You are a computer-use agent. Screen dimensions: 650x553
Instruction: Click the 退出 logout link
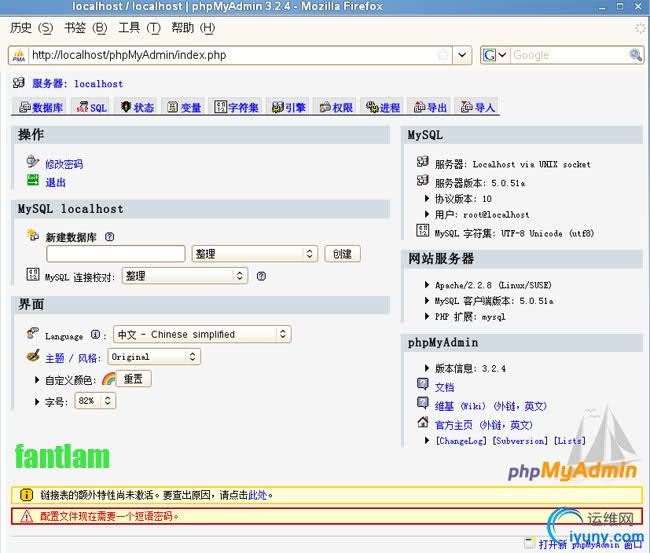(x=56, y=182)
